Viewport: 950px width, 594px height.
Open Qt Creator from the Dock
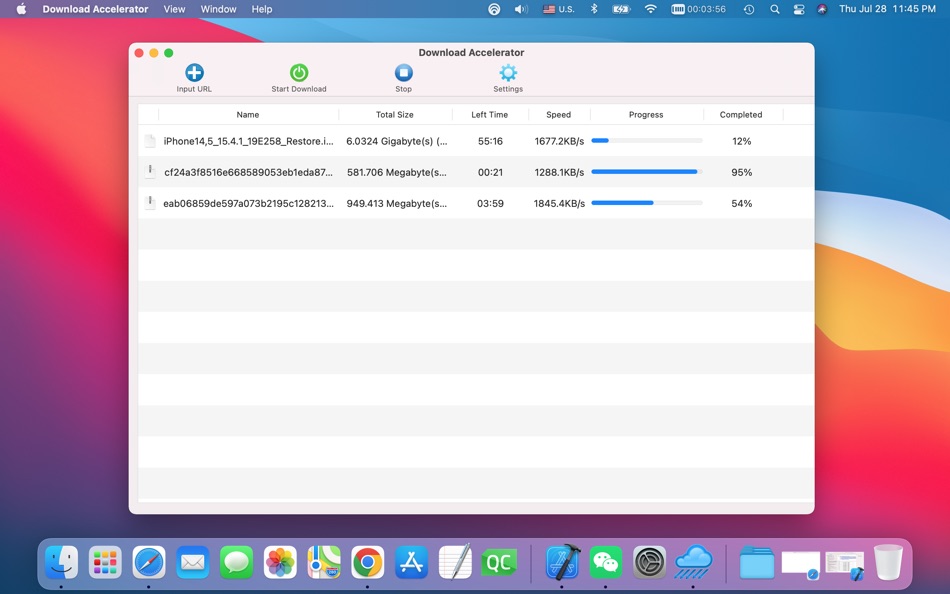499,562
